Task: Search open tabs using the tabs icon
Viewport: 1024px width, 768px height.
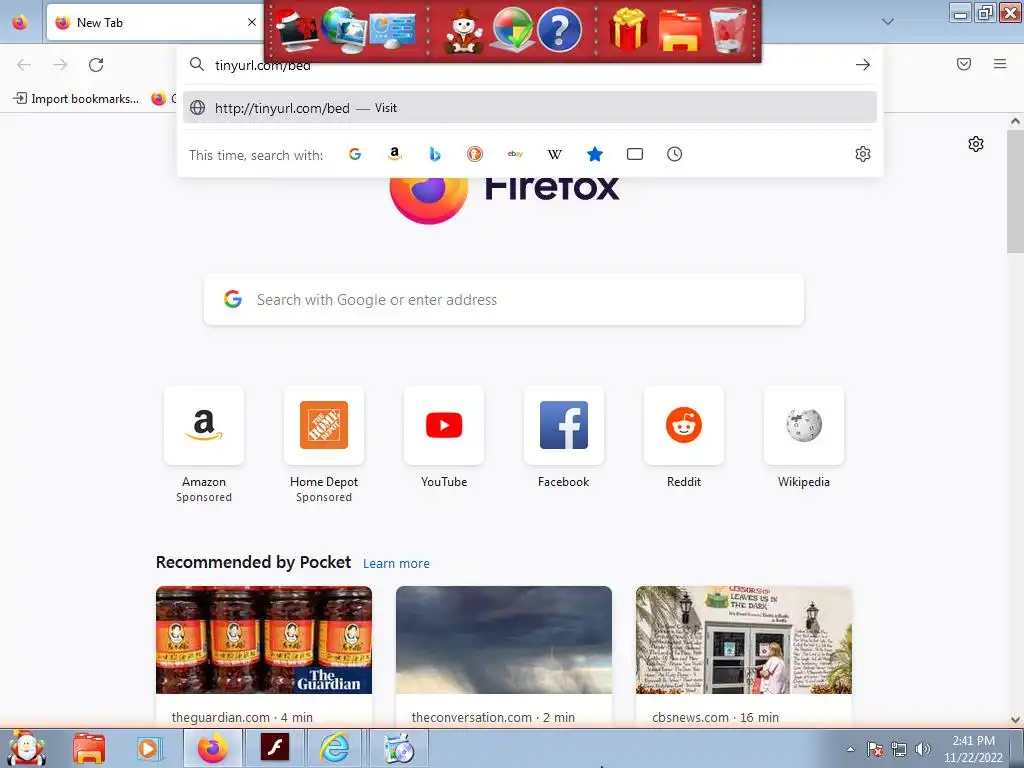Action: pyautogui.click(x=635, y=154)
